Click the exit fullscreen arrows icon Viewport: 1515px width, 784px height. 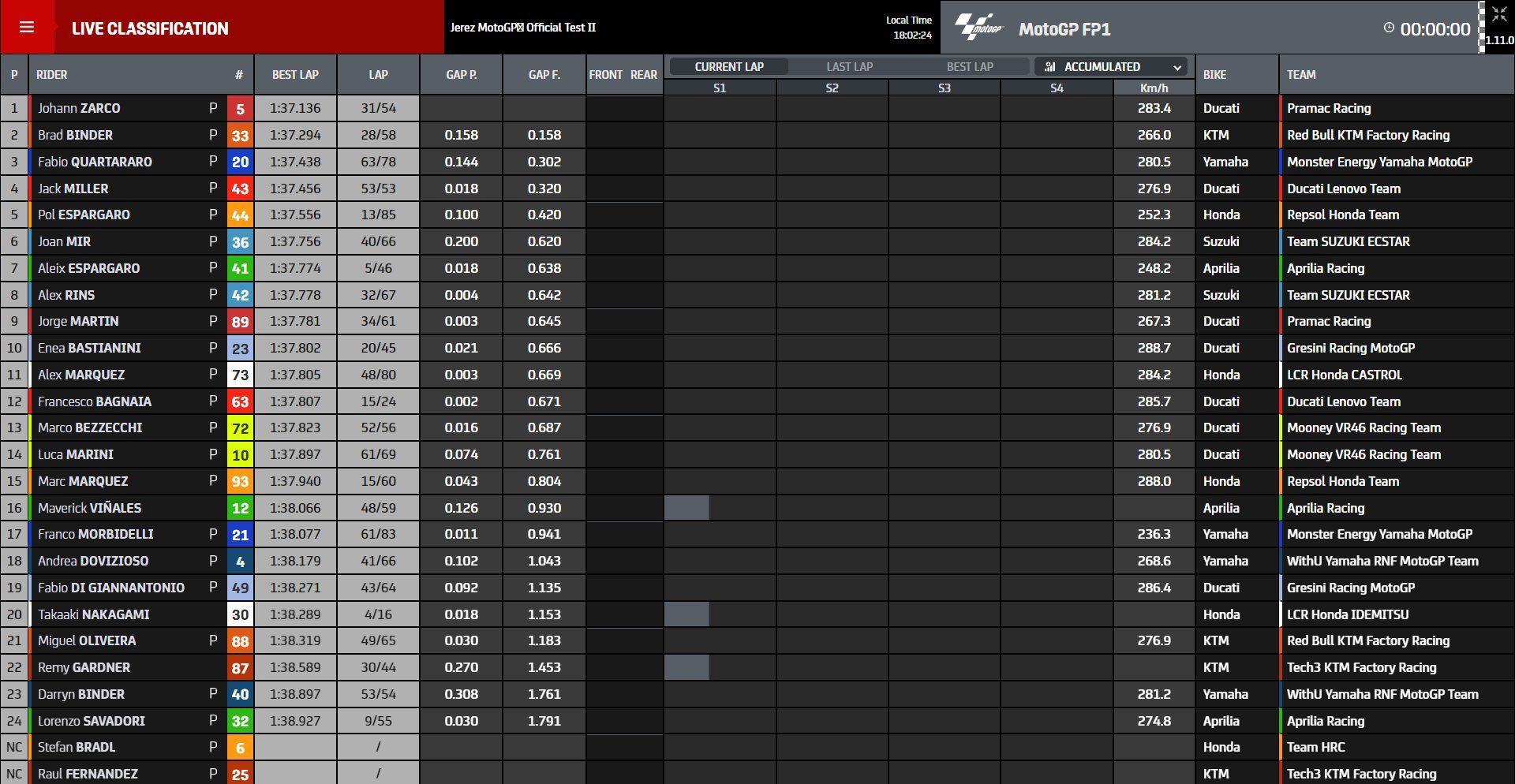click(x=1499, y=14)
